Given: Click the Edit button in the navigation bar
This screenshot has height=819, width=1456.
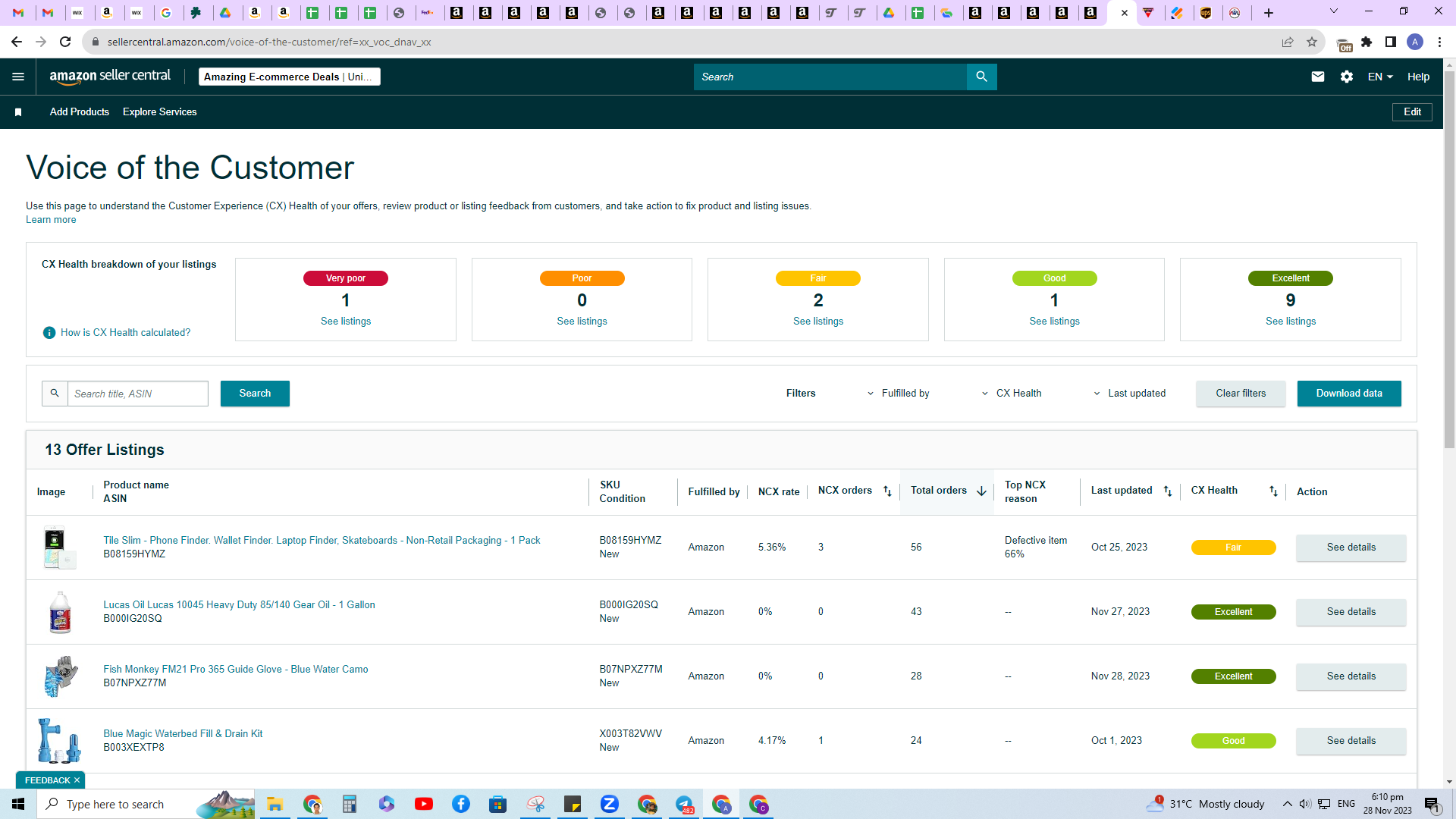Looking at the screenshot, I should 1412,112.
